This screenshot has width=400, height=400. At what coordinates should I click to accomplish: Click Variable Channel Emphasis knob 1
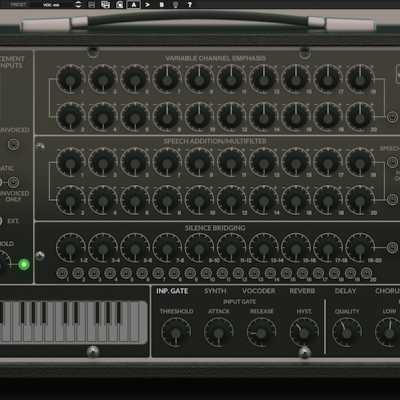[x=70, y=79]
